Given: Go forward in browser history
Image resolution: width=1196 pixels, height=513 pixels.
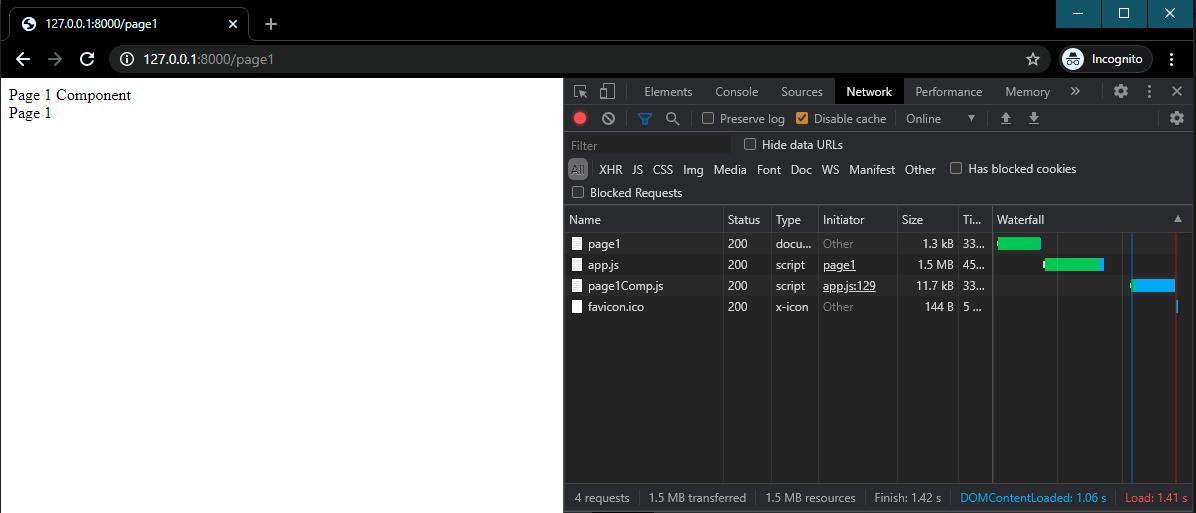Looking at the screenshot, I should tap(55, 59).
